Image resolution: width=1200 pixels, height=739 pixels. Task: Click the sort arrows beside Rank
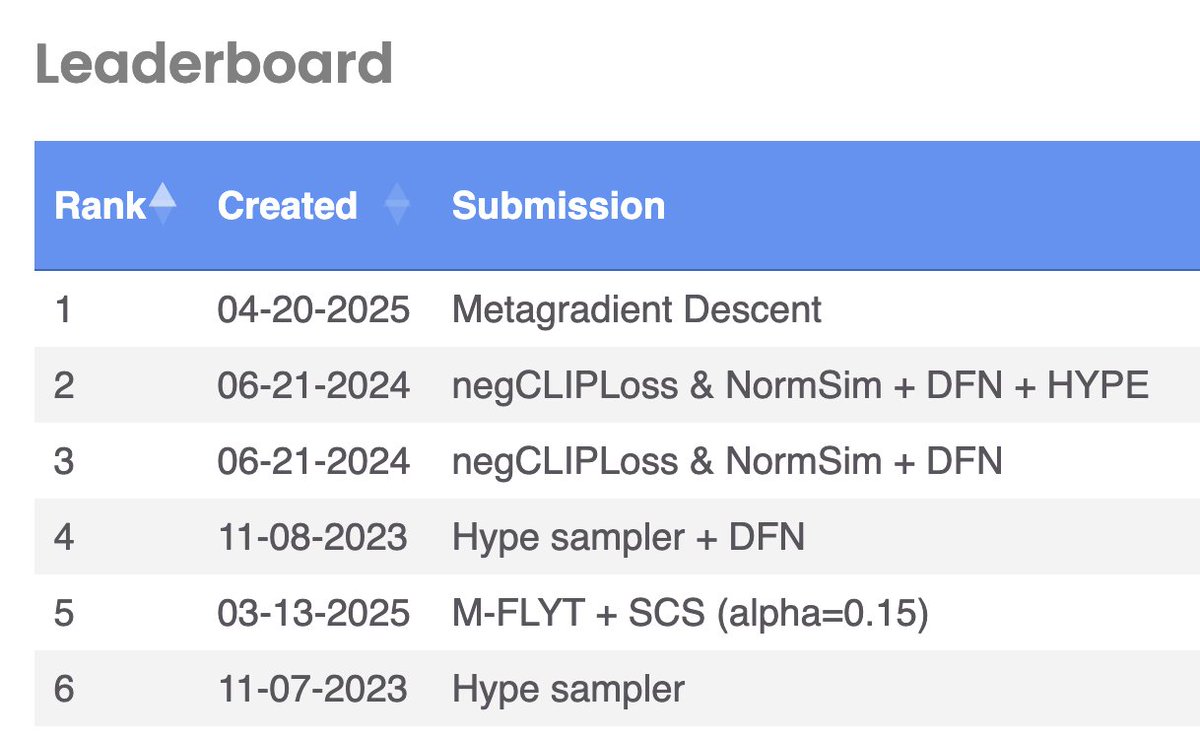[x=162, y=205]
